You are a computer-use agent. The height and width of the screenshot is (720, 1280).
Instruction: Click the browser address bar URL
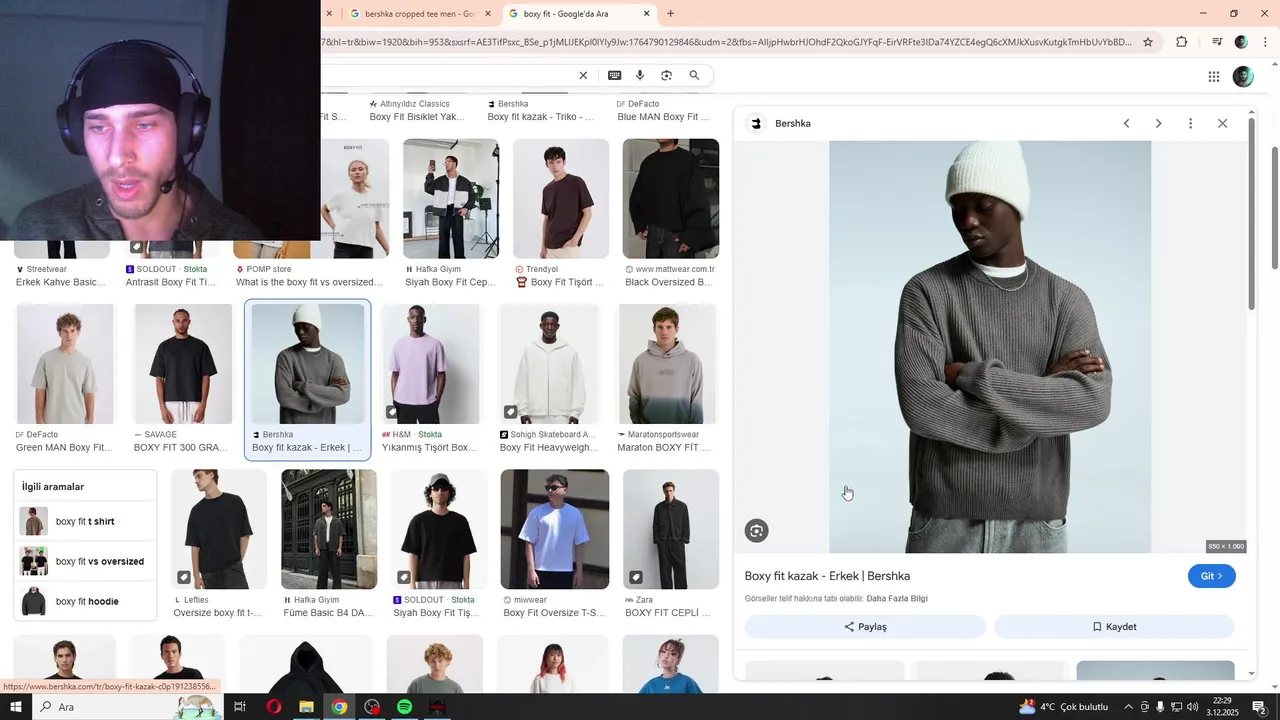click(x=726, y=42)
